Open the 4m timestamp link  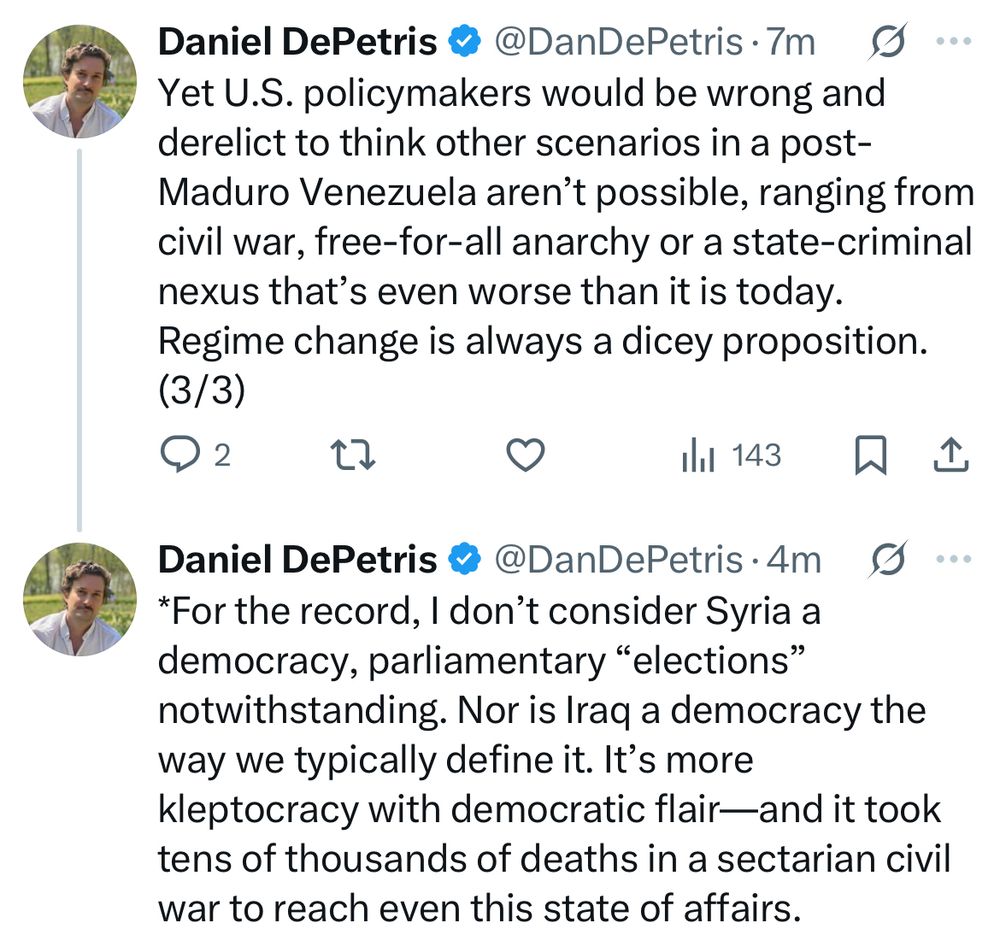click(x=793, y=560)
